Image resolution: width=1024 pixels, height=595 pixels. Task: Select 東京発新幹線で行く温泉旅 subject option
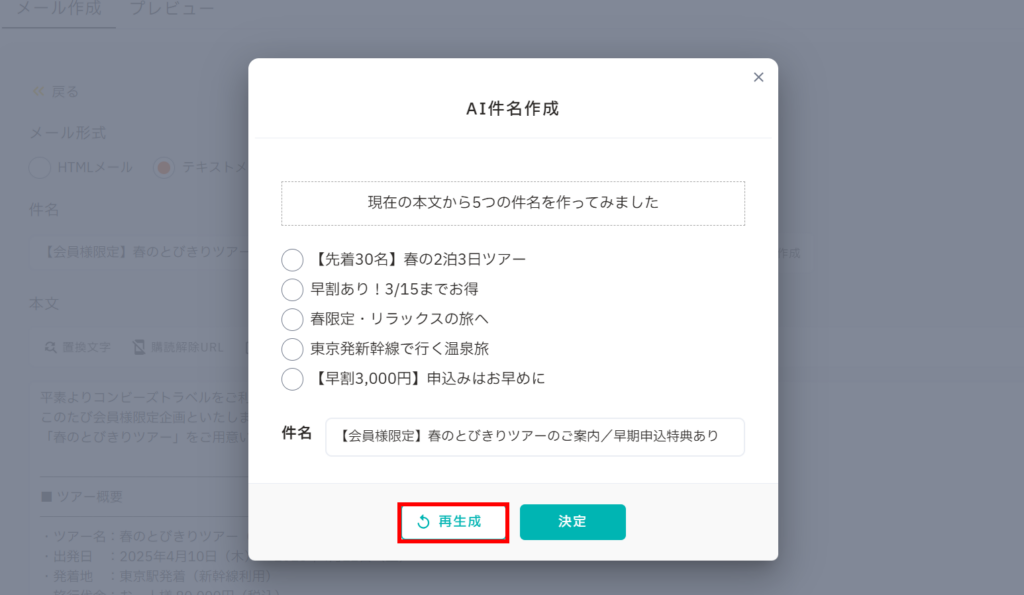click(x=292, y=349)
